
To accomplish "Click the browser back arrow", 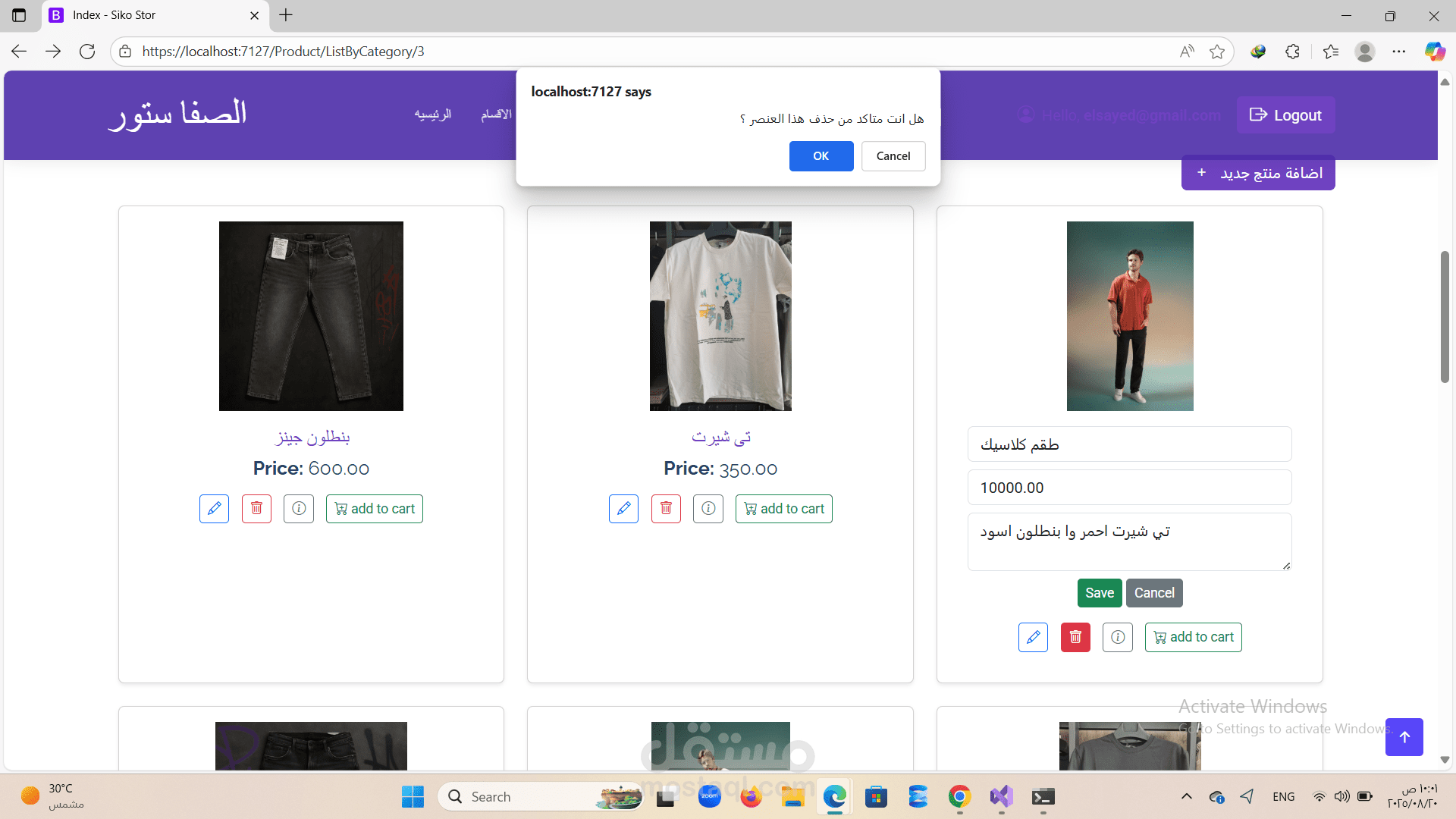I will (x=19, y=52).
